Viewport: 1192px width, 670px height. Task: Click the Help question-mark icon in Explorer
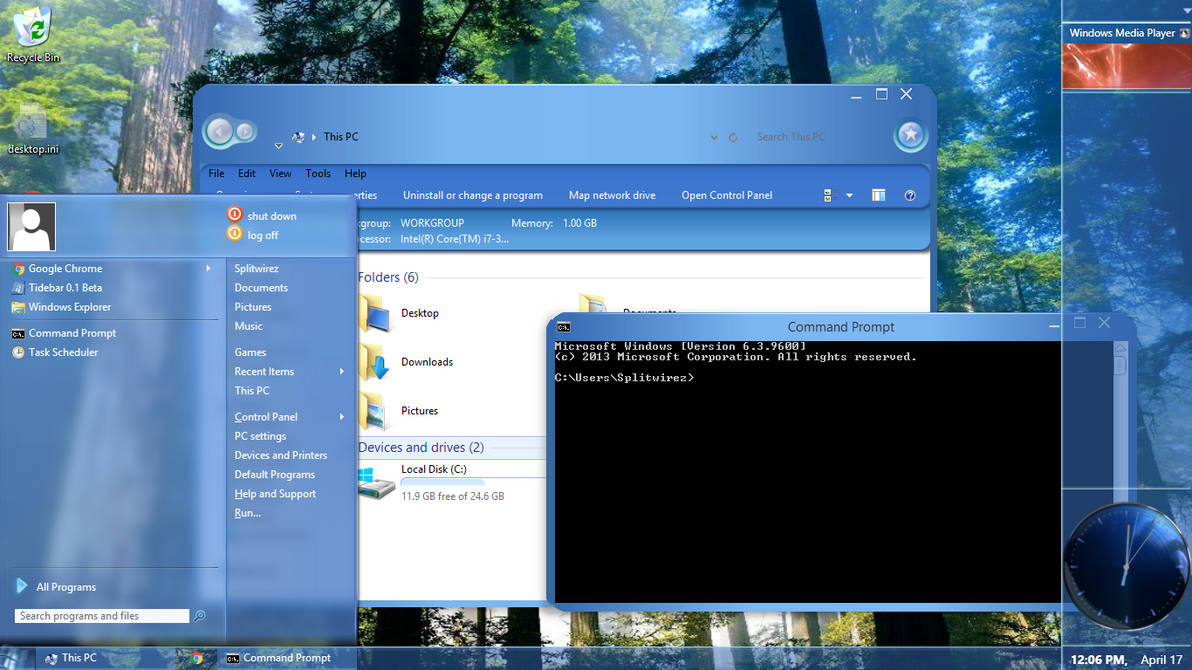pyautogui.click(x=910, y=195)
